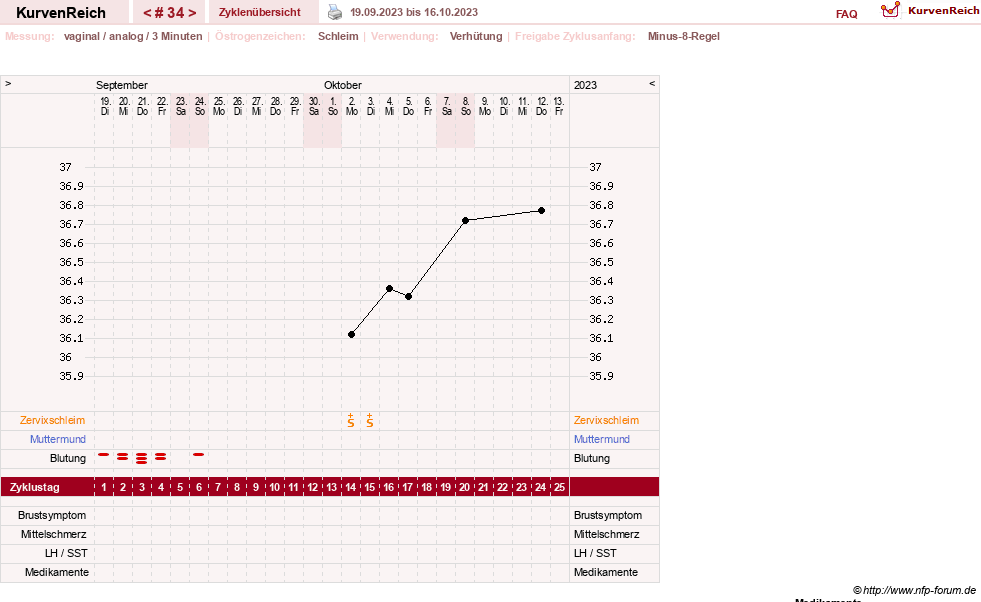Select cycle day 20 cell
Viewport: 981px width, 602px height.
(465, 487)
